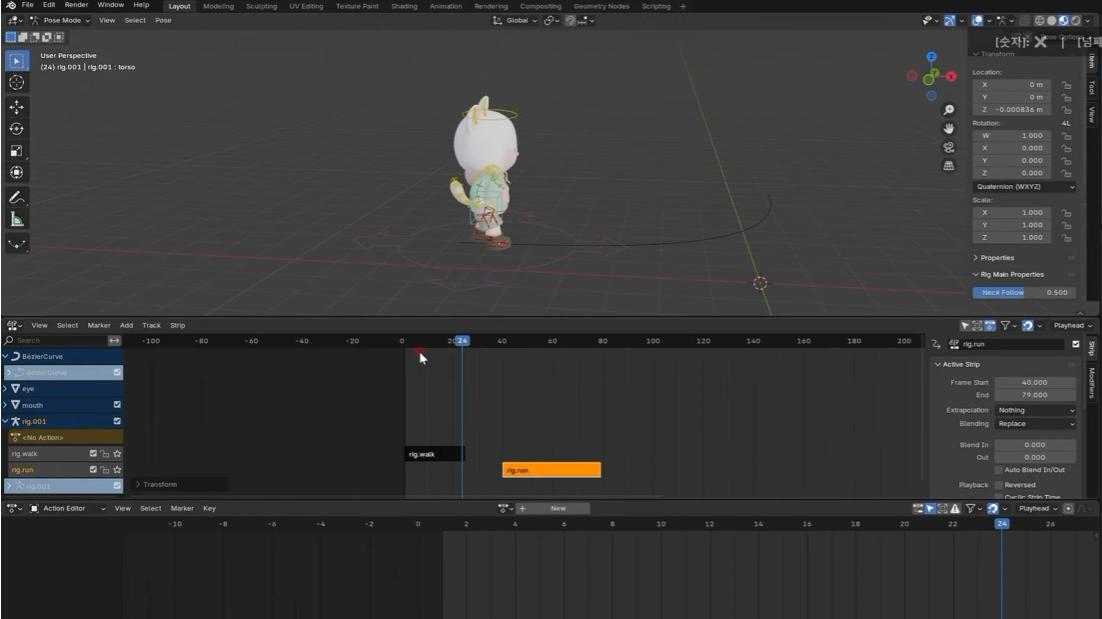Viewport: 1102px width, 619px height.
Task: Open Extrapolation Nothing dropdown
Action: coord(1036,410)
